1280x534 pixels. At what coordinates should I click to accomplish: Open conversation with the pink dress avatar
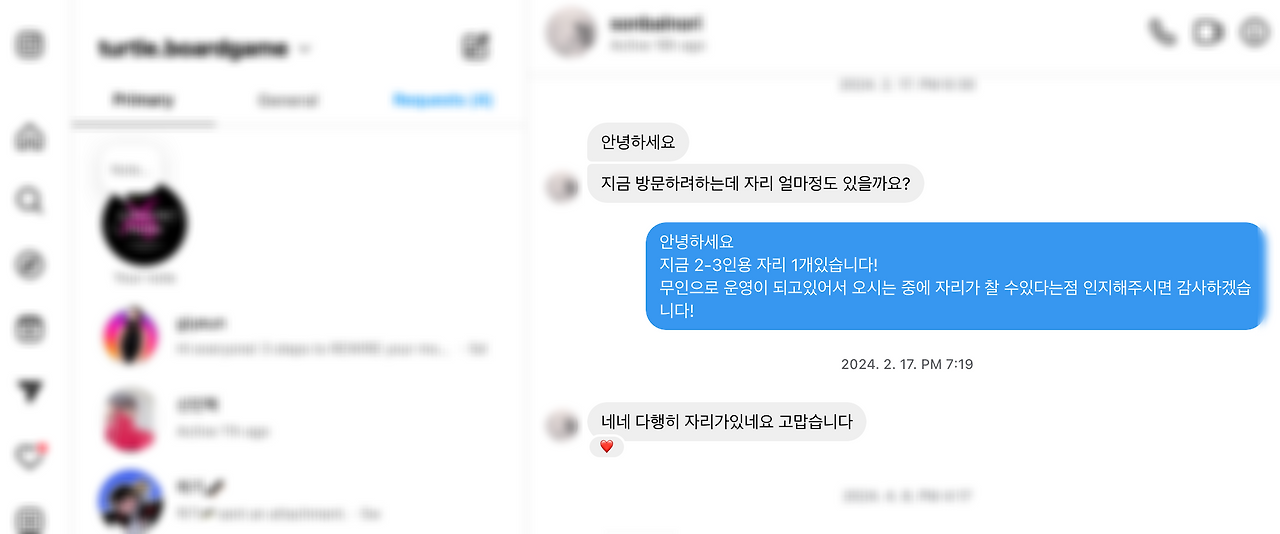(299, 419)
